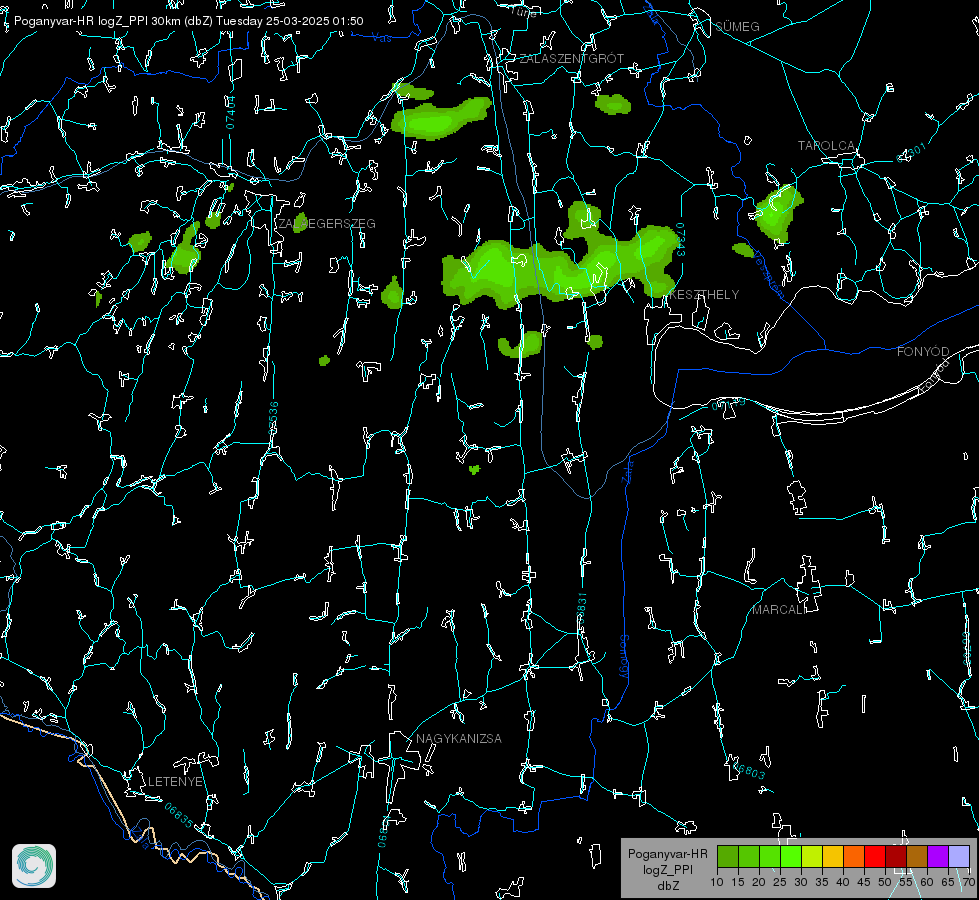Viewport: 979px width, 900px height.
Task: Pick the 40–45 dBZ orange swatch
Action: point(854,856)
